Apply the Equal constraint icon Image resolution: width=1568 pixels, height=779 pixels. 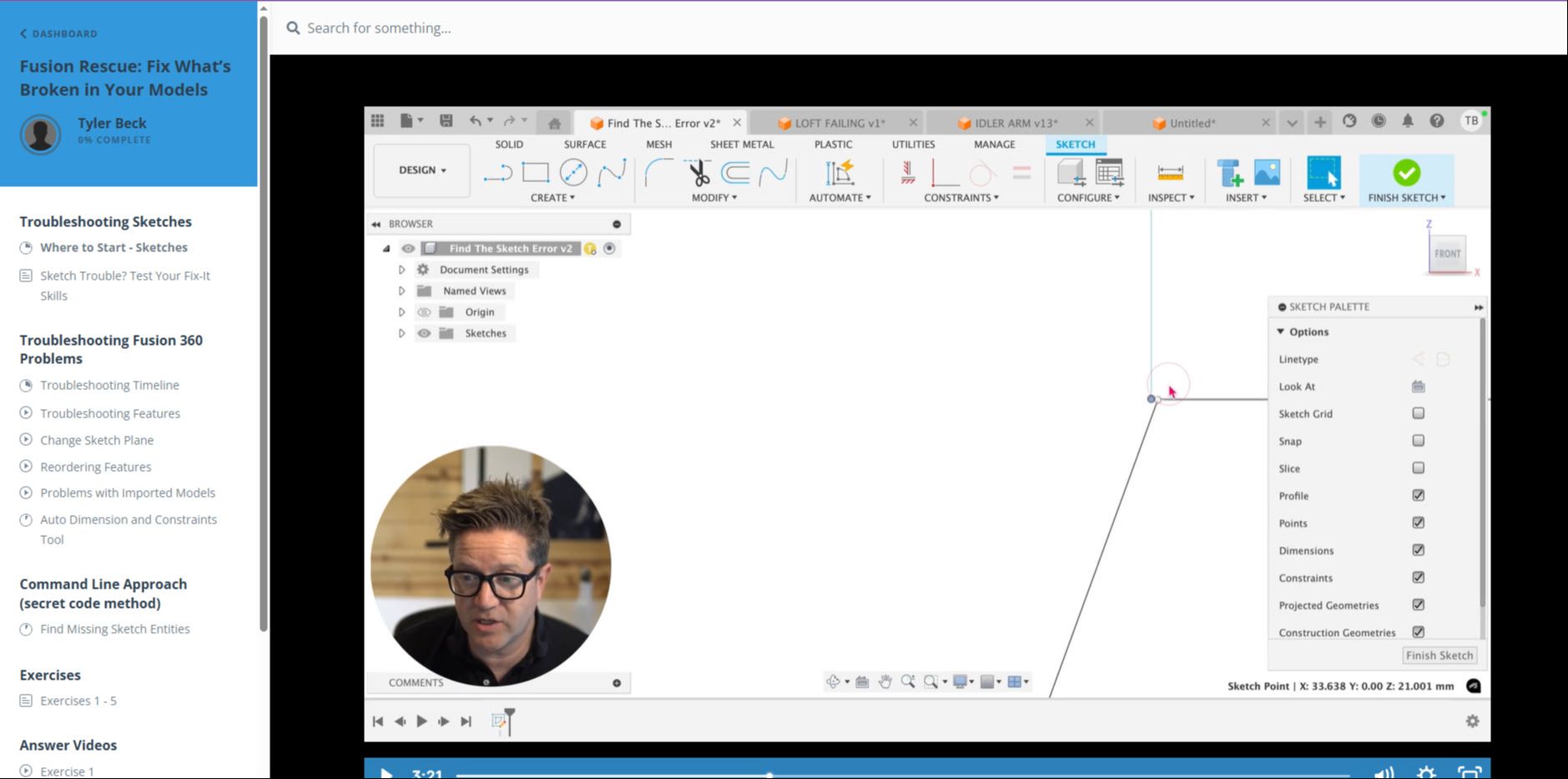(x=1021, y=173)
